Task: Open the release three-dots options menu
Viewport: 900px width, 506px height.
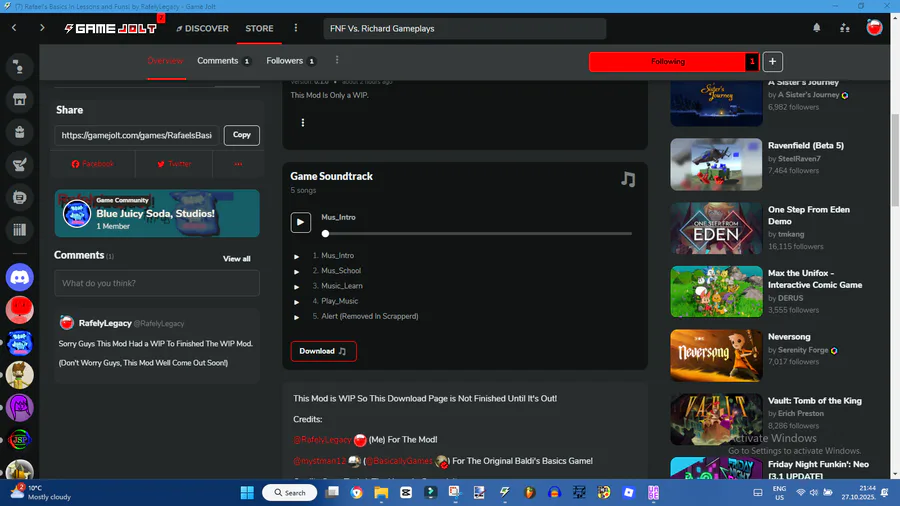Action: pyautogui.click(x=303, y=122)
